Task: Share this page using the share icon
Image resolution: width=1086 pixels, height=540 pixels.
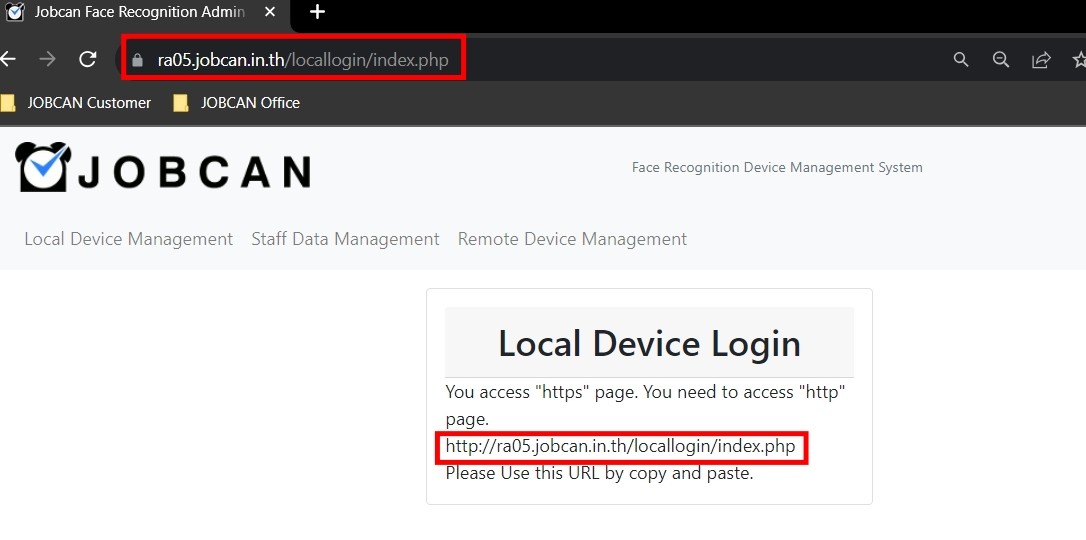Action: point(1041,60)
